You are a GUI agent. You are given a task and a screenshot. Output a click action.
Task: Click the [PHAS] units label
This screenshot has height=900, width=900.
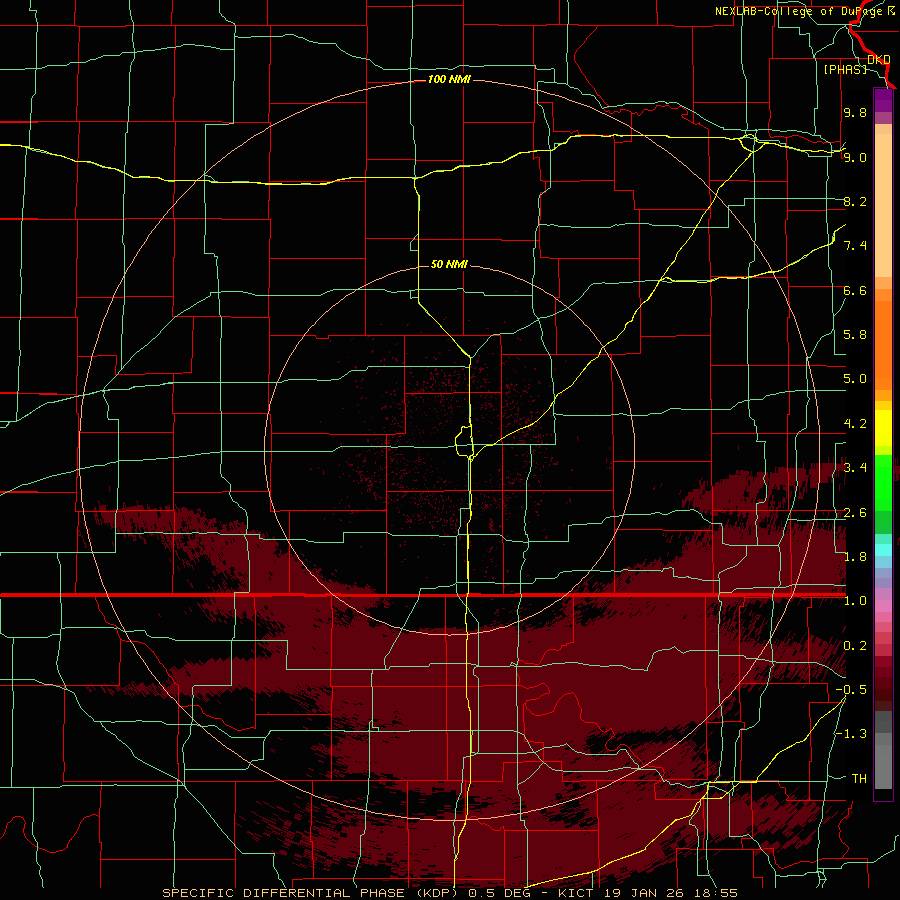[845, 69]
